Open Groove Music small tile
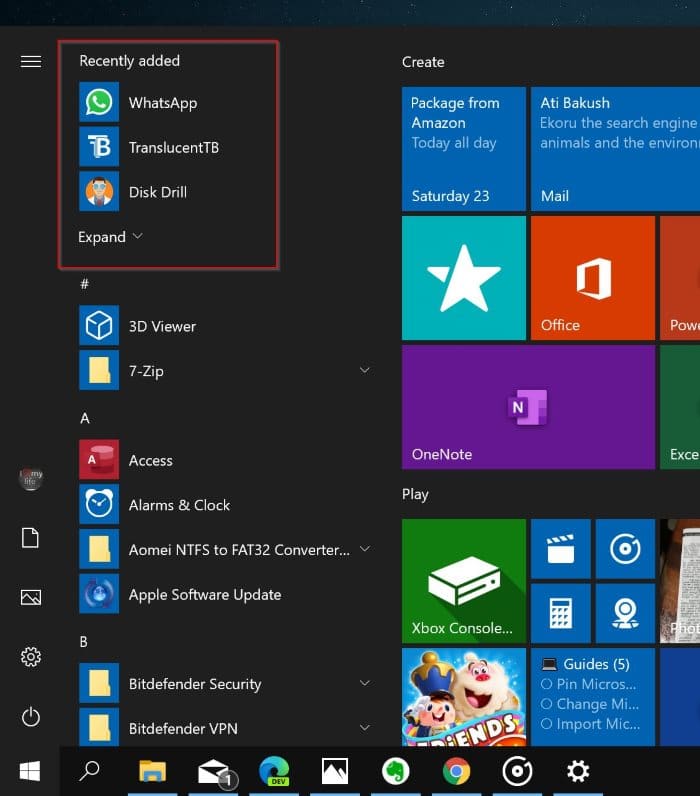 click(x=625, y=548)
